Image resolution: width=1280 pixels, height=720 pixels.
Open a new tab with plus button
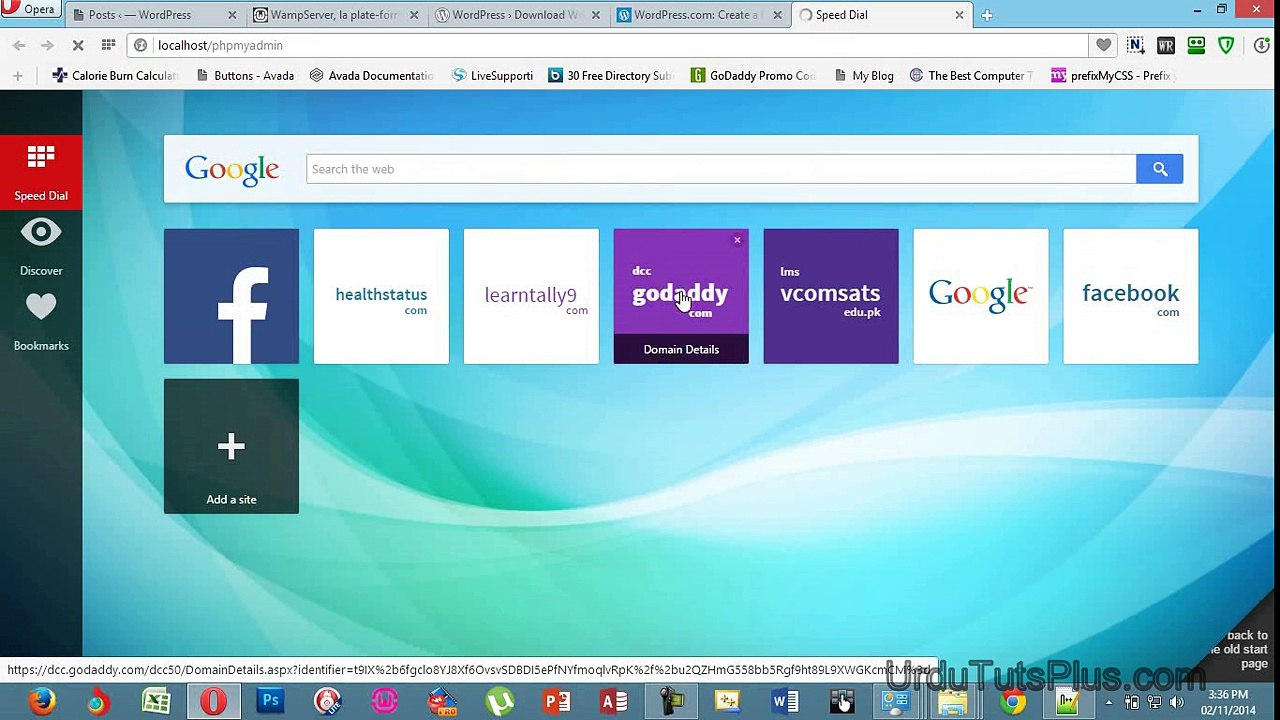tap(987, 15)
